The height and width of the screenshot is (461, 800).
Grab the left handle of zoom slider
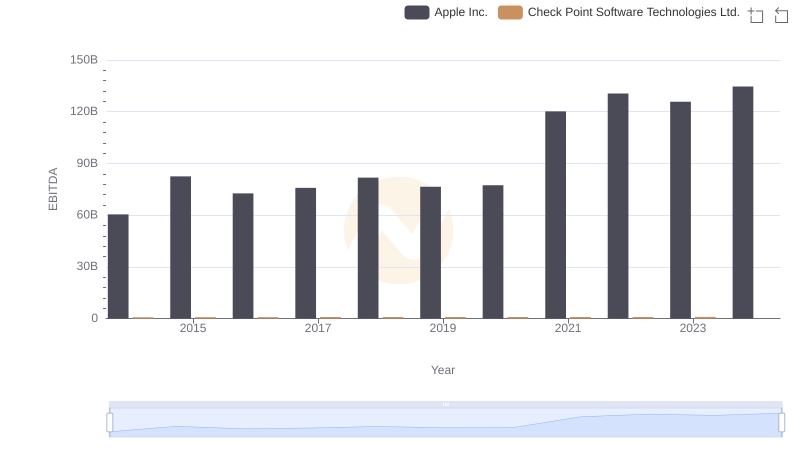coord(110,423)
